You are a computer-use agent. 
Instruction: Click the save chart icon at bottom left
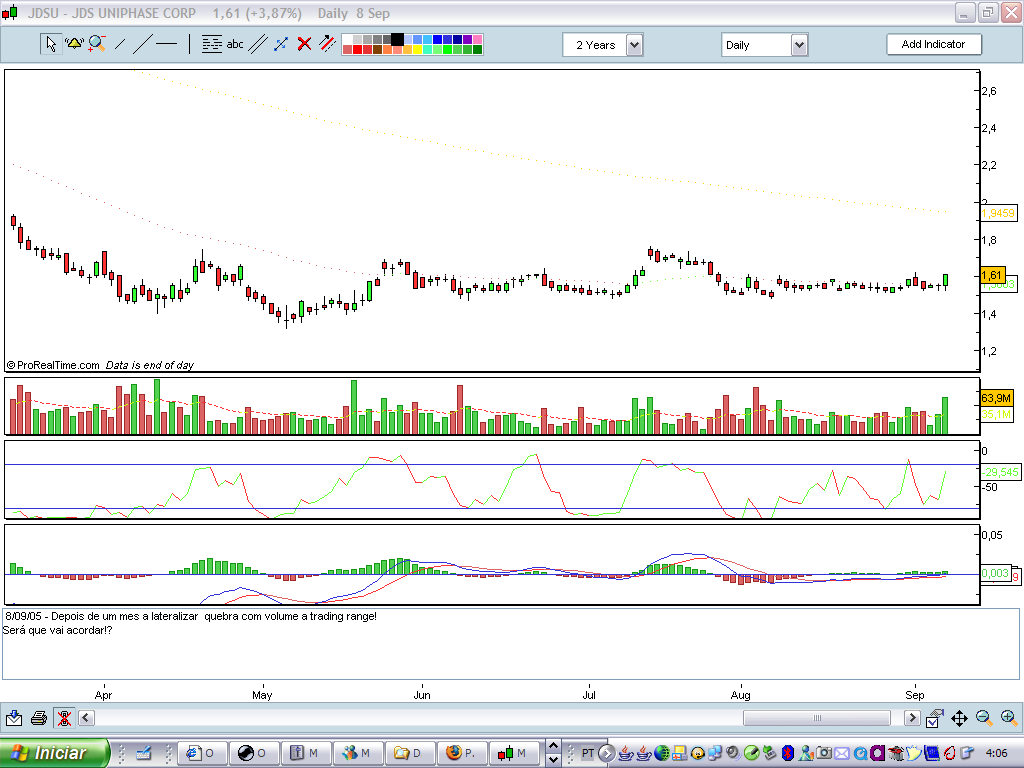pyautogui.click(x=14, y=718)
